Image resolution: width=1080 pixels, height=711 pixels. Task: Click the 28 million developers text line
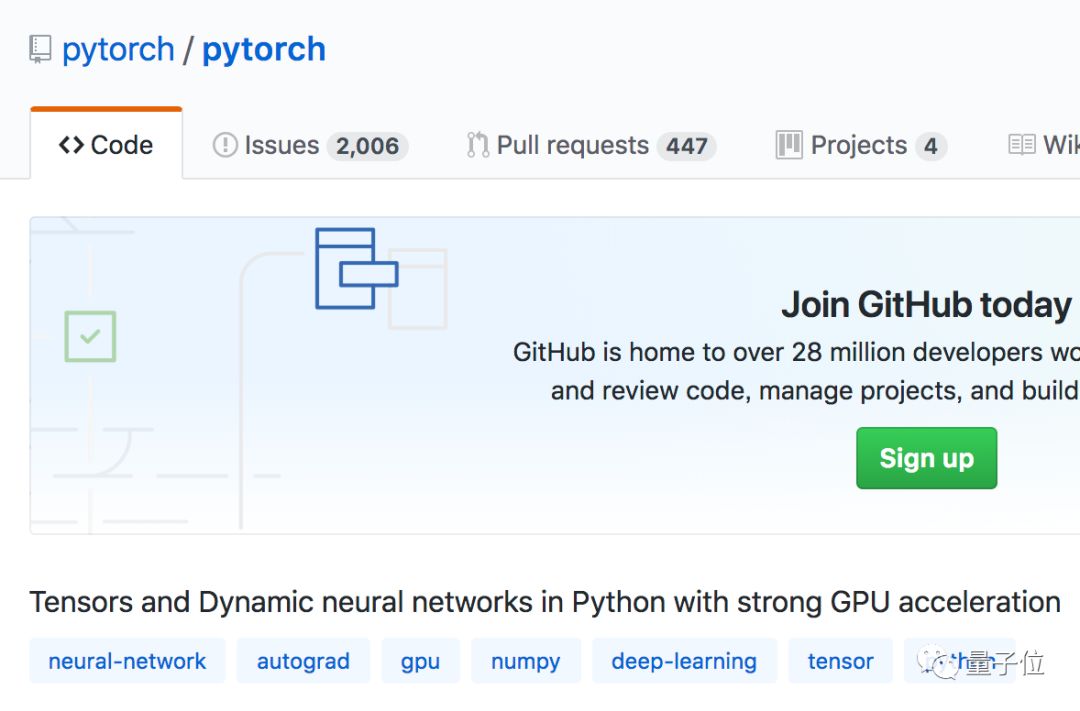point(796,352)
